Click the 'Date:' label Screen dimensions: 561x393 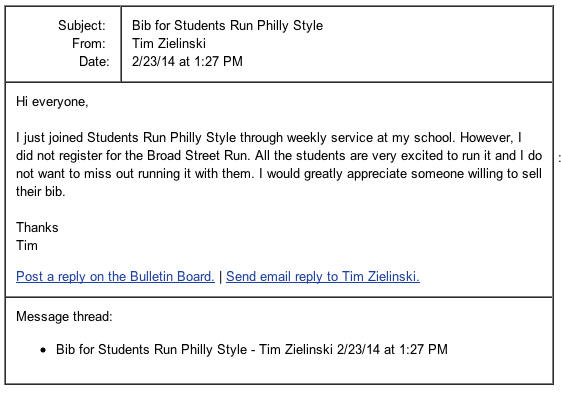click(x=94, y=61)
